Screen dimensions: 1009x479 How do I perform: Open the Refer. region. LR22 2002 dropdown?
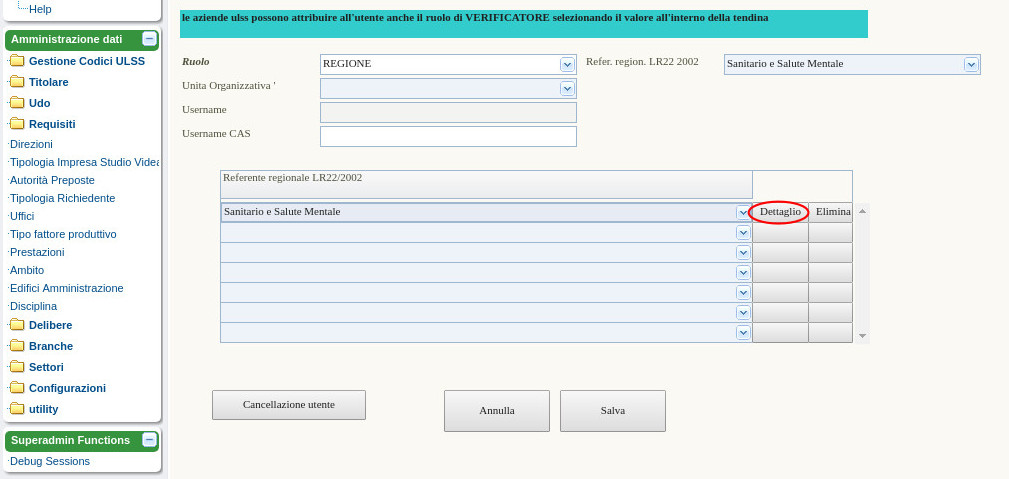coord(970,64)
